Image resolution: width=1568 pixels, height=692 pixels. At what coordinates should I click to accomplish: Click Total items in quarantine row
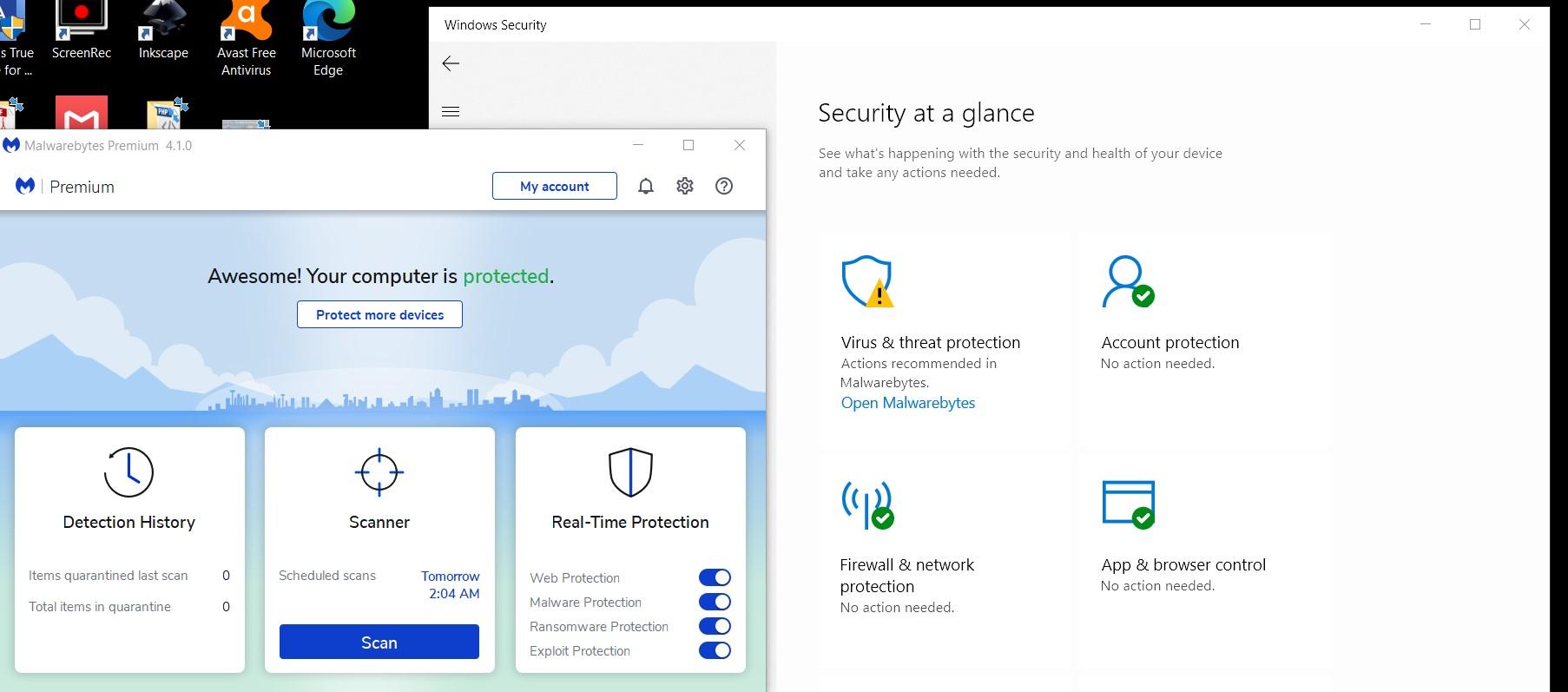[129, 607]
